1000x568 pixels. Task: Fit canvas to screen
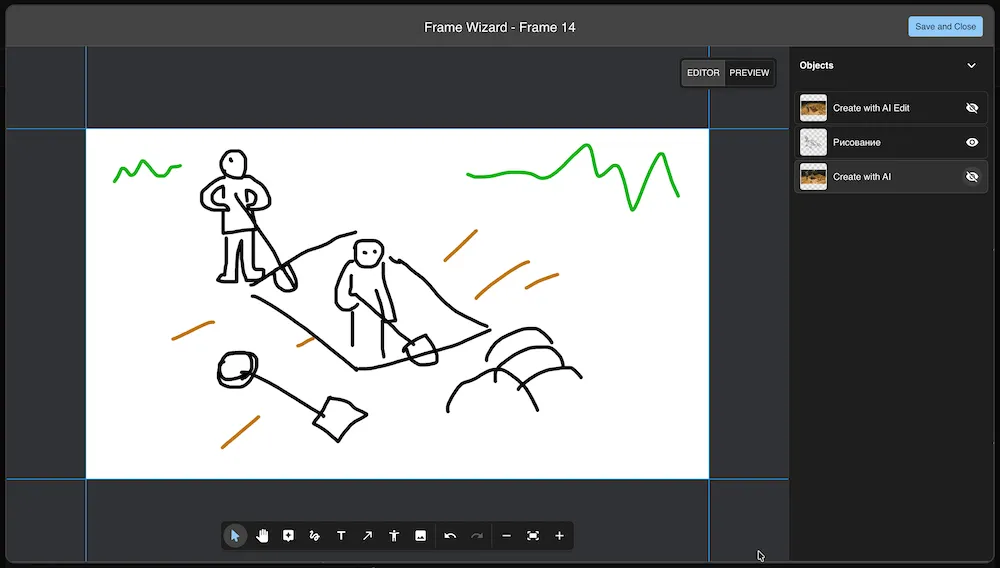click(x=533, y=536)
